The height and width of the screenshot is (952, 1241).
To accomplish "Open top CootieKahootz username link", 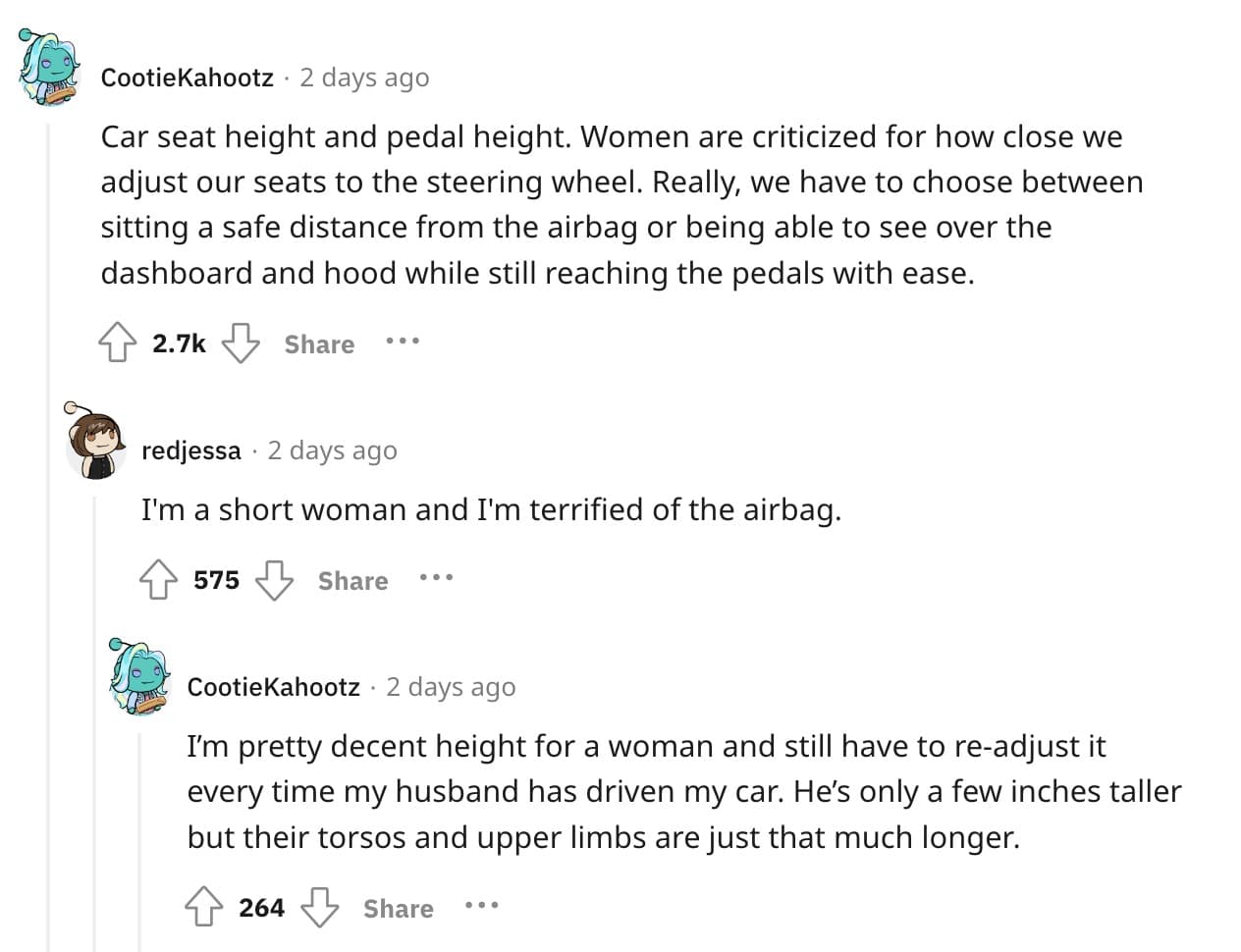I will (187, 78).
